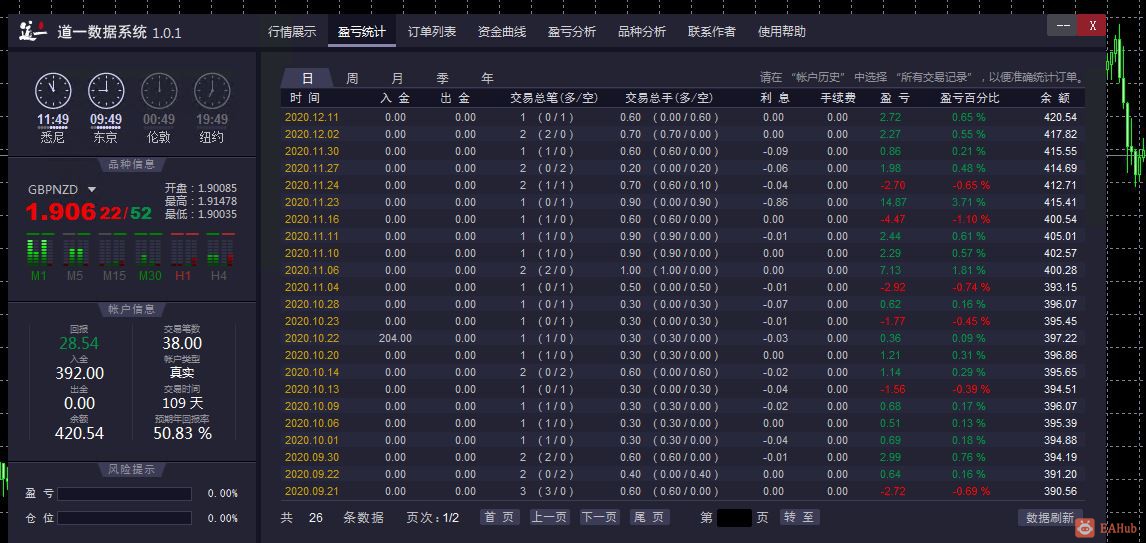Click the 50.83 % expected annual return
Viewport: 1146px width, 543px height.
point(183,433)
